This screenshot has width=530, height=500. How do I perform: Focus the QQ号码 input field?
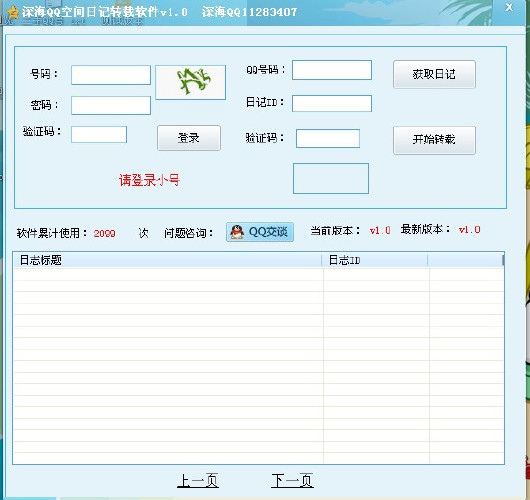point(332,70)
